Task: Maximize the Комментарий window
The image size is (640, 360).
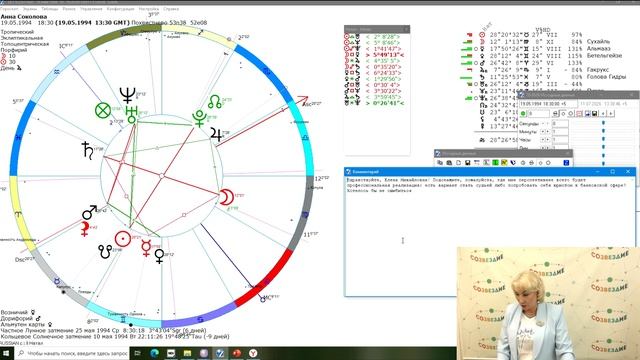Action: 613,172
